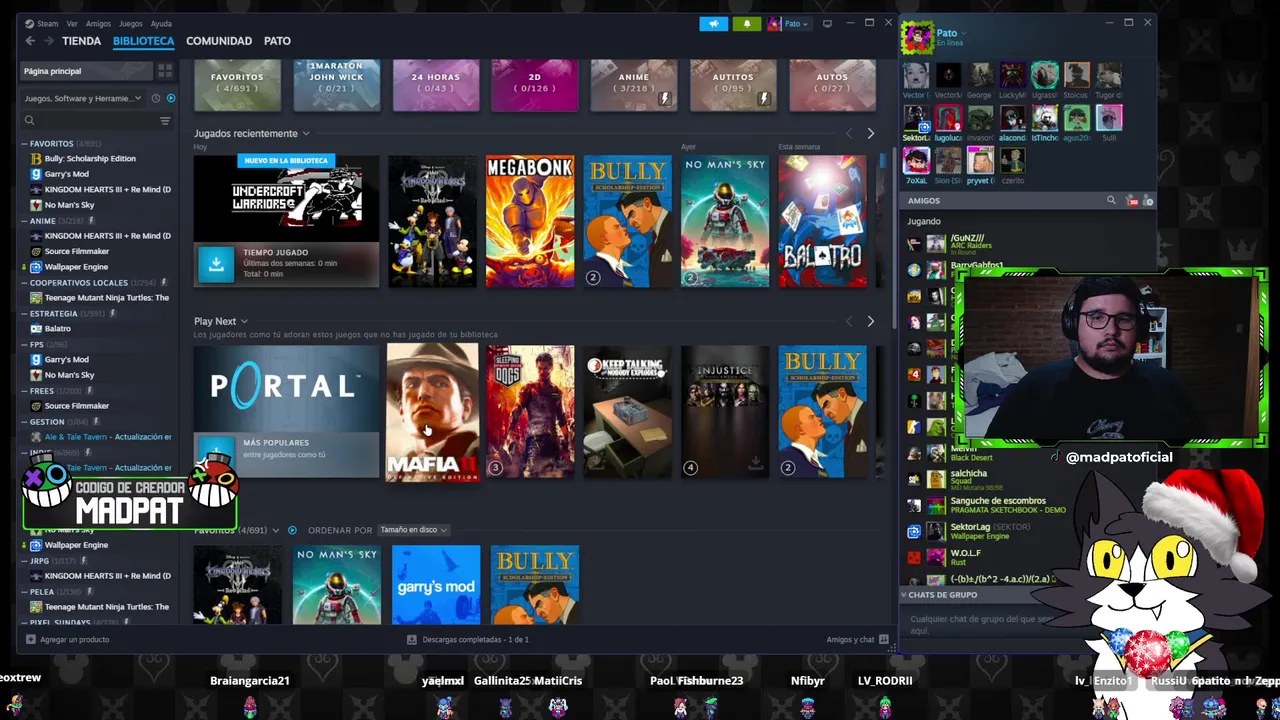Image resolution: width=1280 pixels, height=720 pixels.
Task: Open the 24 HORAS collection card
Action: click(x=435, y=85)
